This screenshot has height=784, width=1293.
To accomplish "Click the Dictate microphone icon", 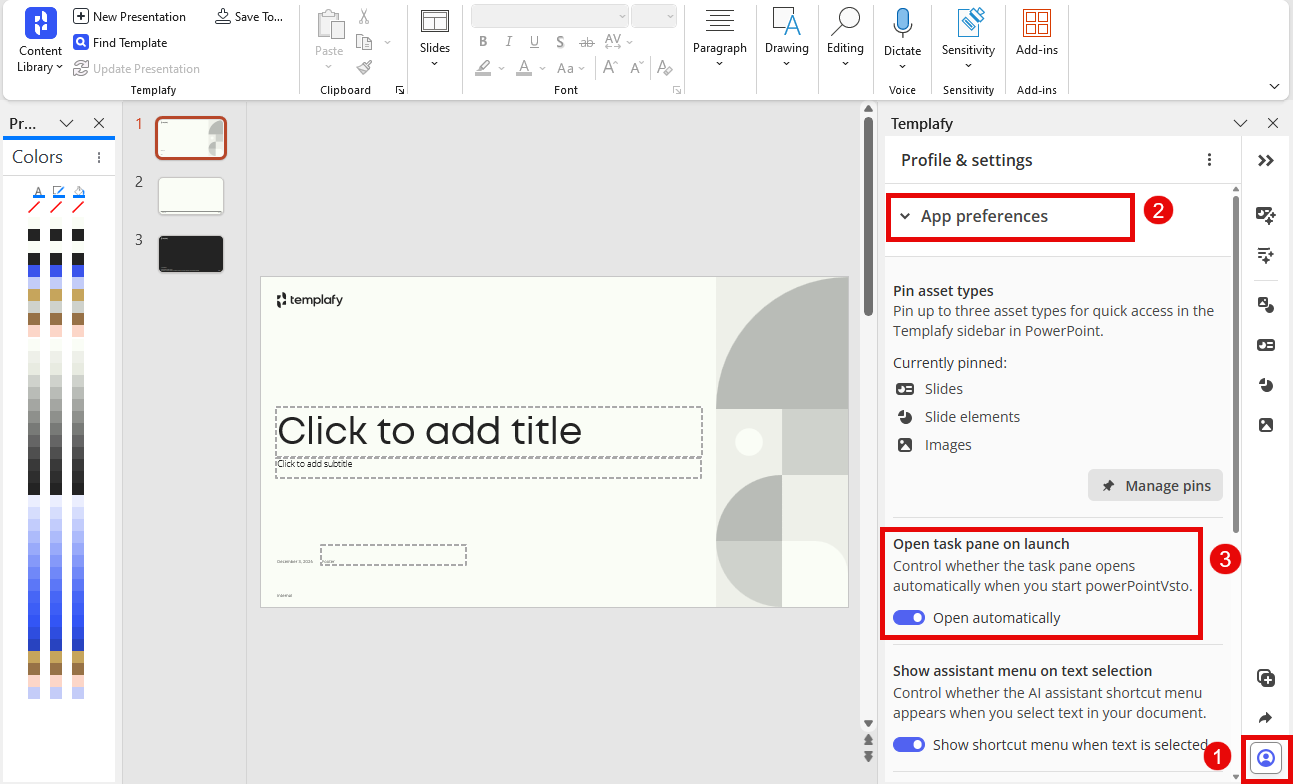I will click(902, 24).
